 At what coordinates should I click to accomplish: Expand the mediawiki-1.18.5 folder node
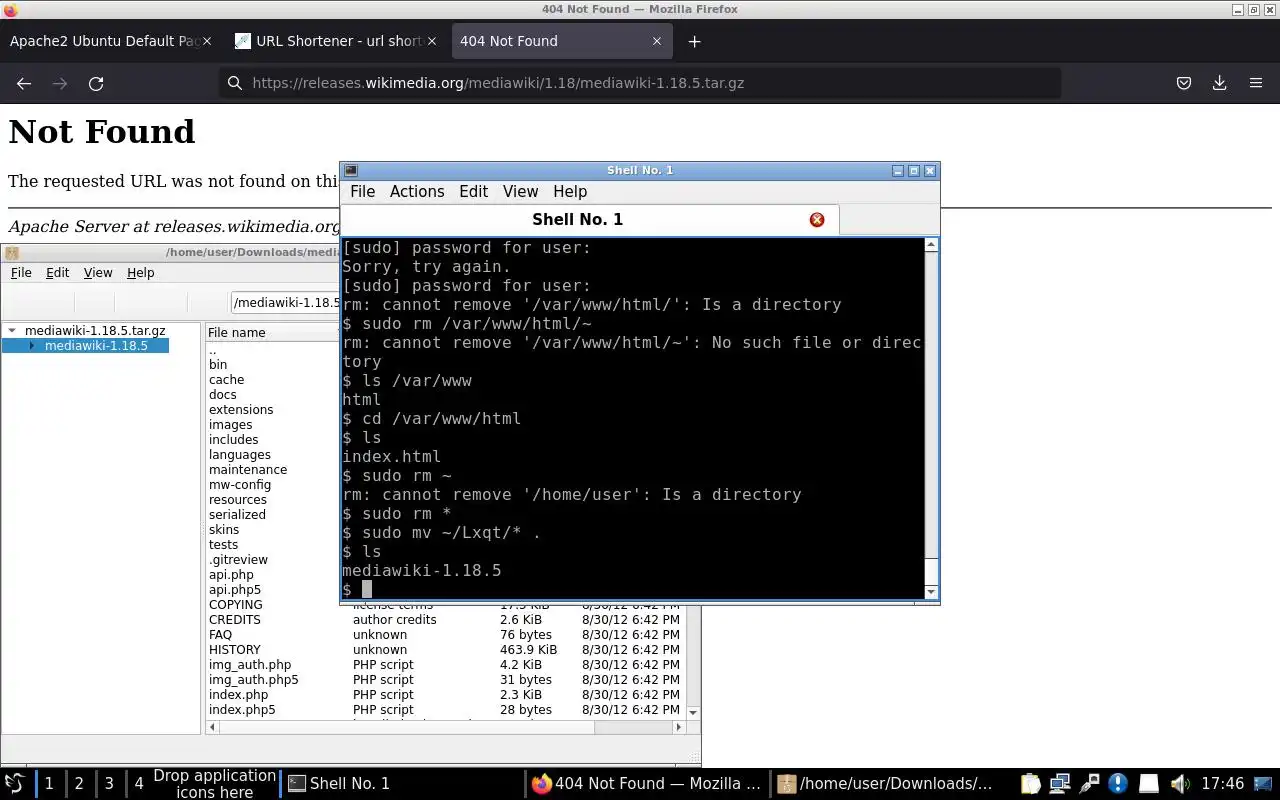[x=32, y=346]
